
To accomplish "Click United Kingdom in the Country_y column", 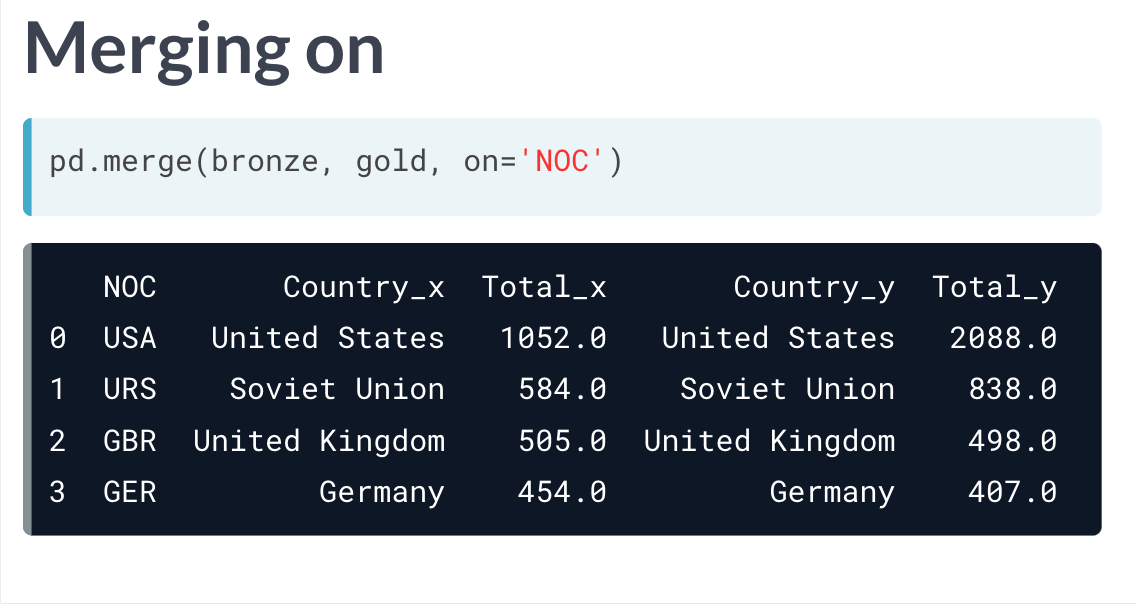I will coord(769,441).
